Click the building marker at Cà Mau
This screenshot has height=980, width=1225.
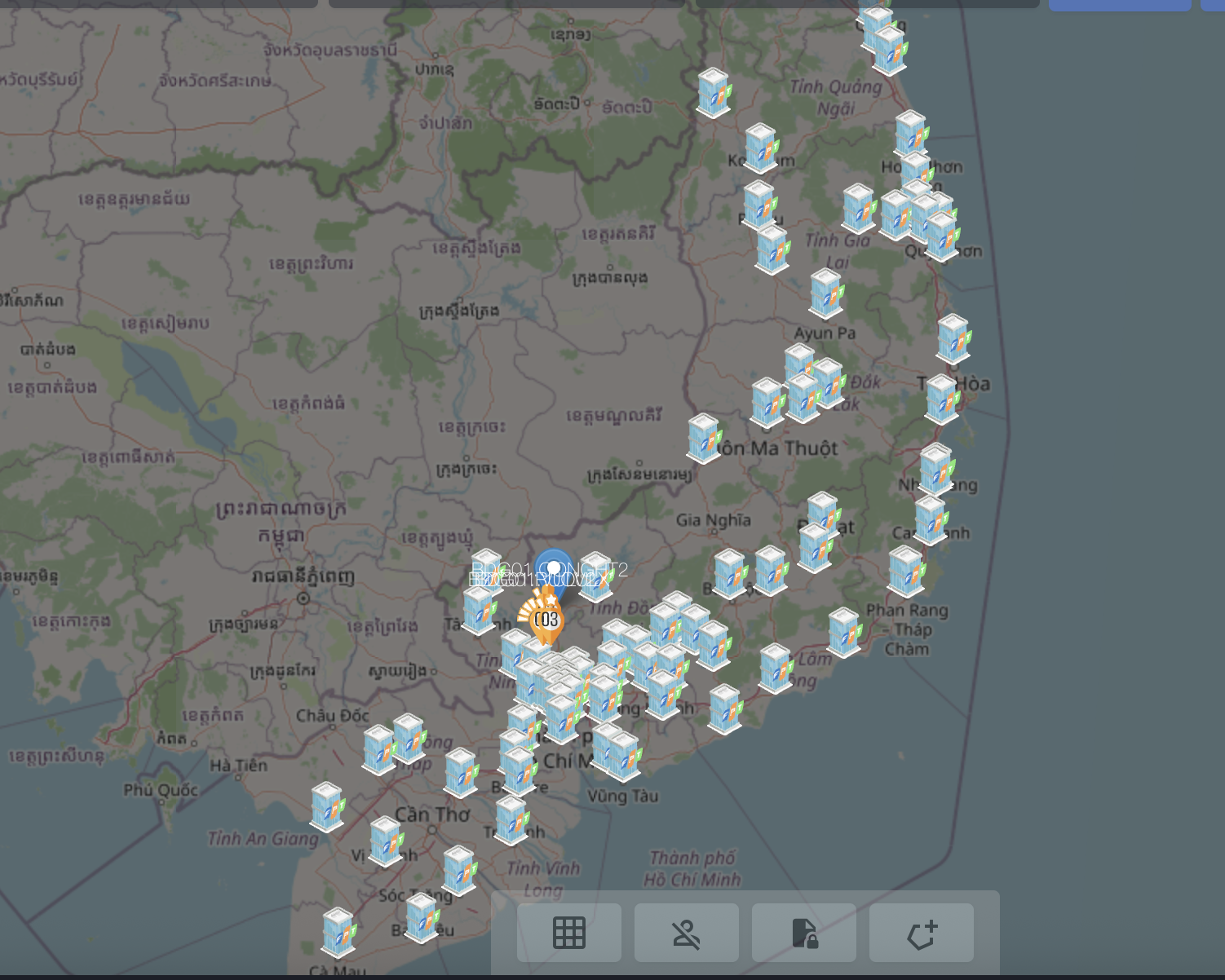point(338,931)
